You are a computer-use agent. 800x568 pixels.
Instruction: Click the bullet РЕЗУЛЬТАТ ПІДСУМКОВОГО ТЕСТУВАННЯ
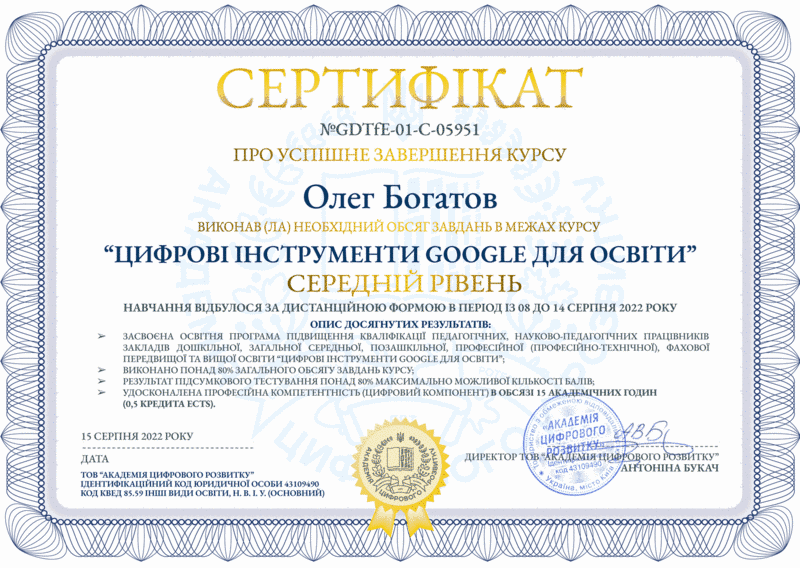pyautogui.click(x=358, y=381)
